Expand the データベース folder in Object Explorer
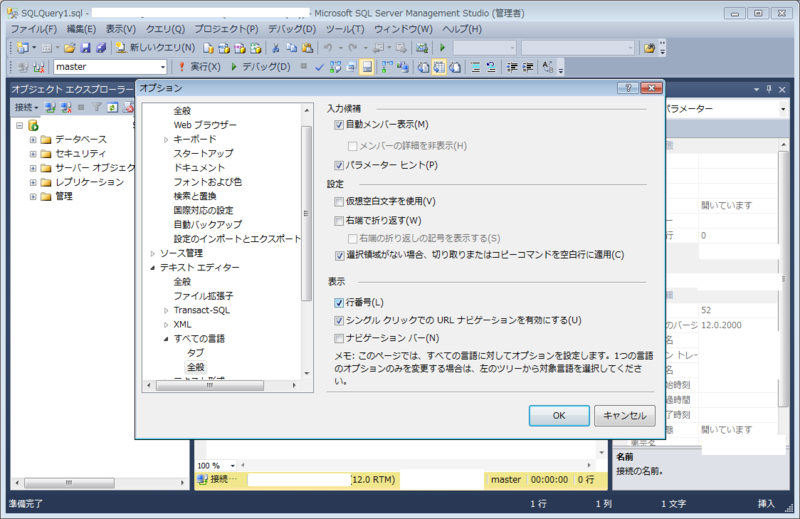 tap(33, 140)
